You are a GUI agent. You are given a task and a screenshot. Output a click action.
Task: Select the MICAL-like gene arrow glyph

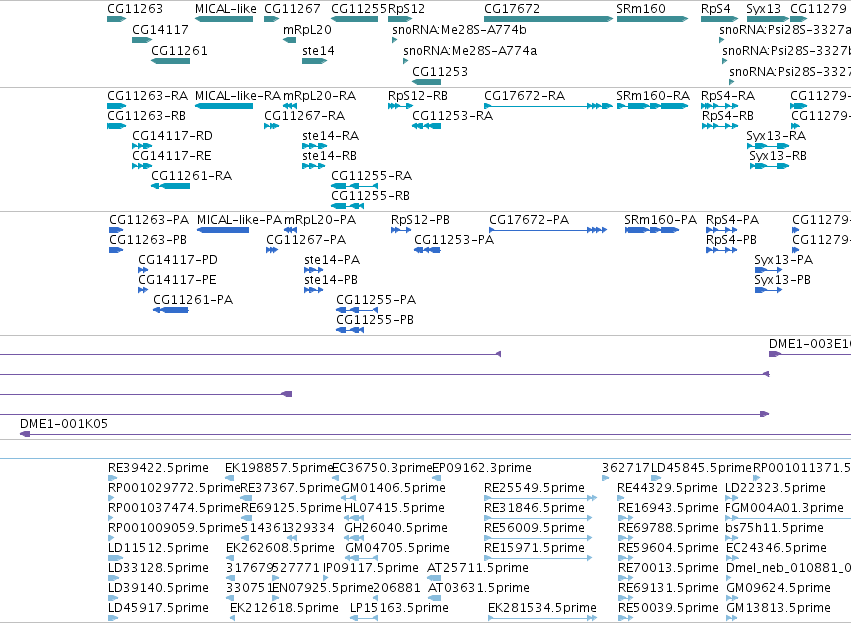[x=224, y=19]
